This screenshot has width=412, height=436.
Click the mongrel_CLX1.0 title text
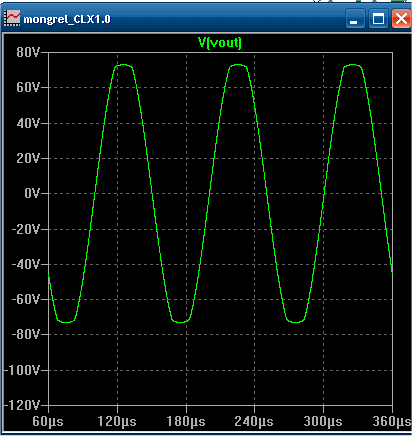click(x=67, y=19)
